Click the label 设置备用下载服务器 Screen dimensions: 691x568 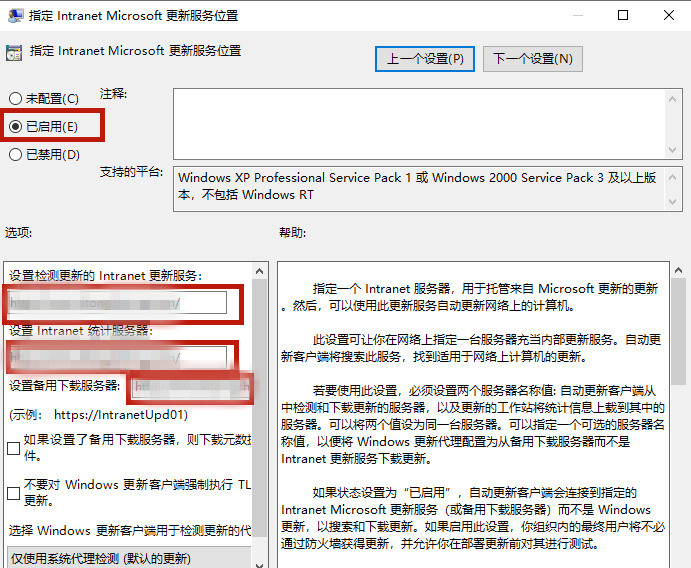64,386
